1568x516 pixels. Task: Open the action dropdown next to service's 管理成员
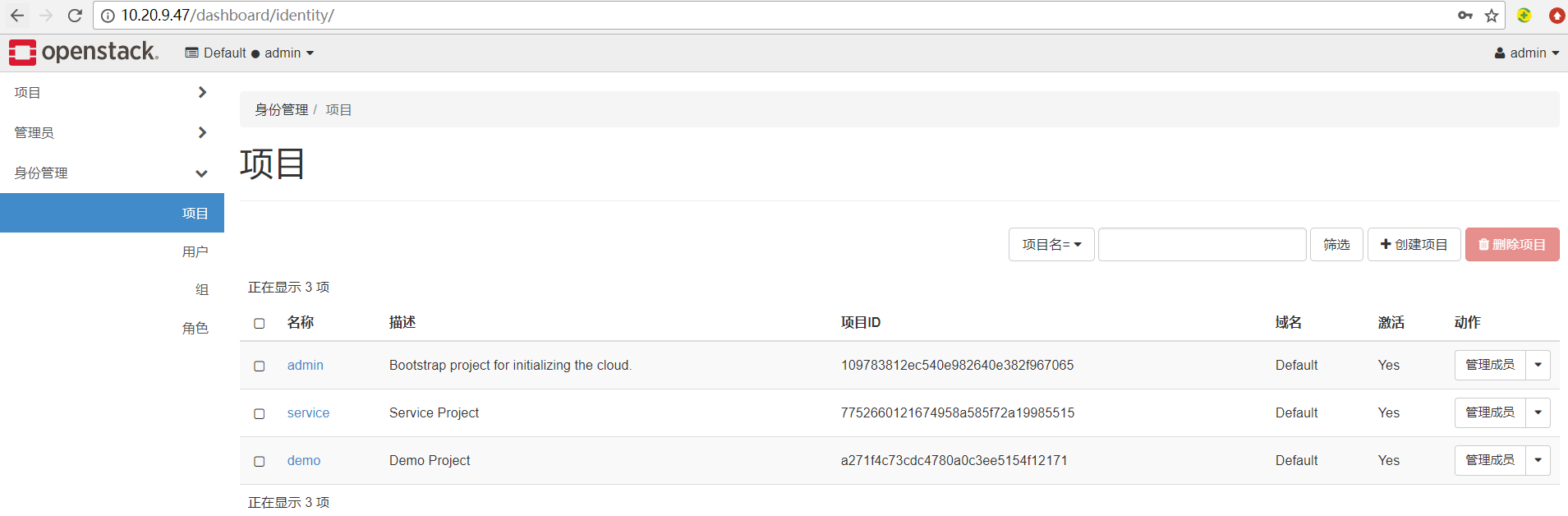(x=1538, y=412)
